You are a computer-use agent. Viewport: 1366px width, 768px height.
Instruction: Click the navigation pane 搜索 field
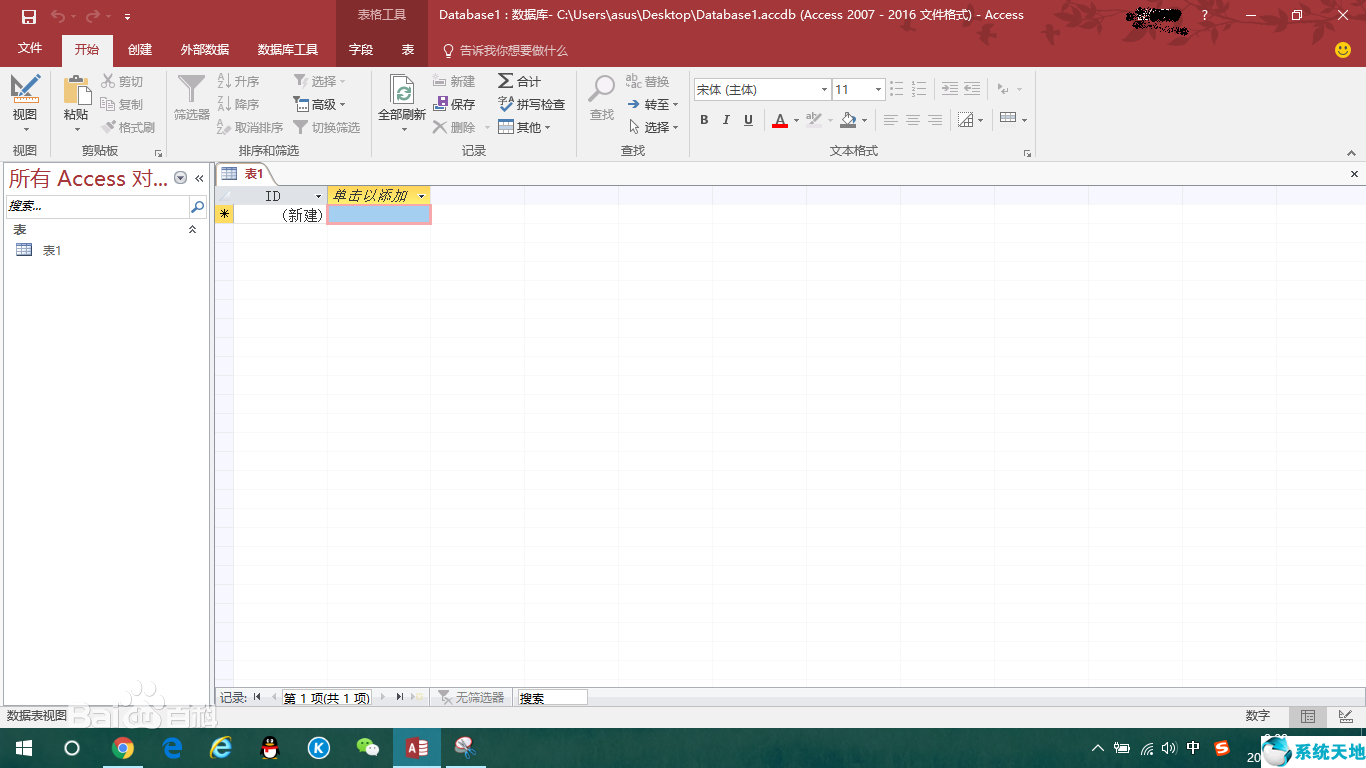coord(97,206)
